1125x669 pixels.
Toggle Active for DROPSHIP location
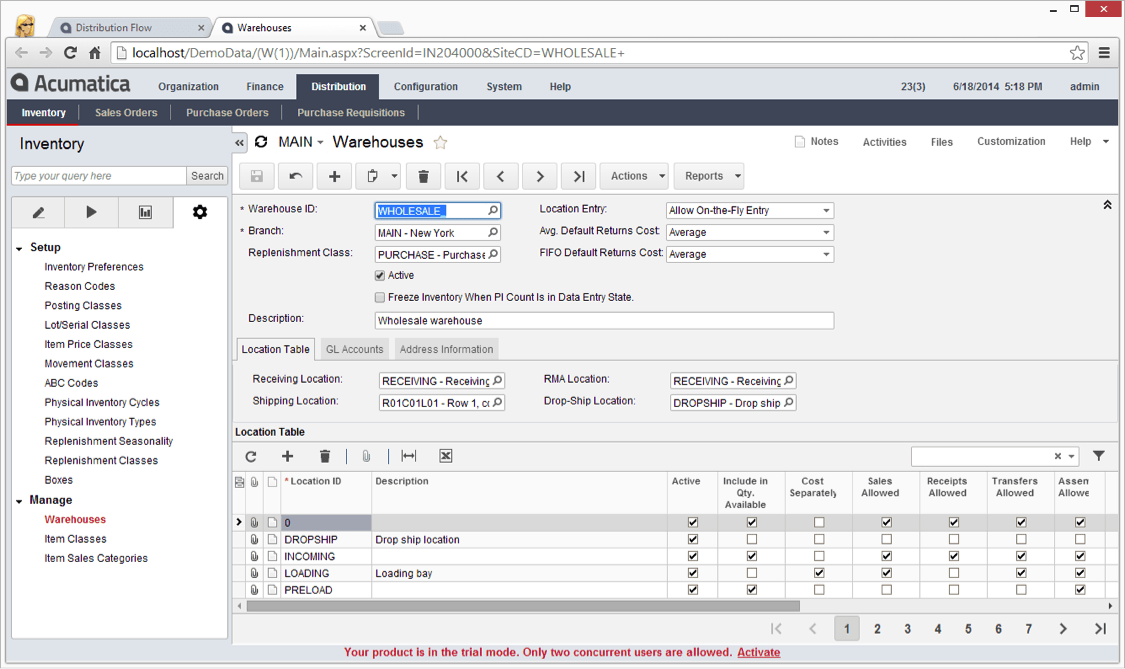point(692,539)
